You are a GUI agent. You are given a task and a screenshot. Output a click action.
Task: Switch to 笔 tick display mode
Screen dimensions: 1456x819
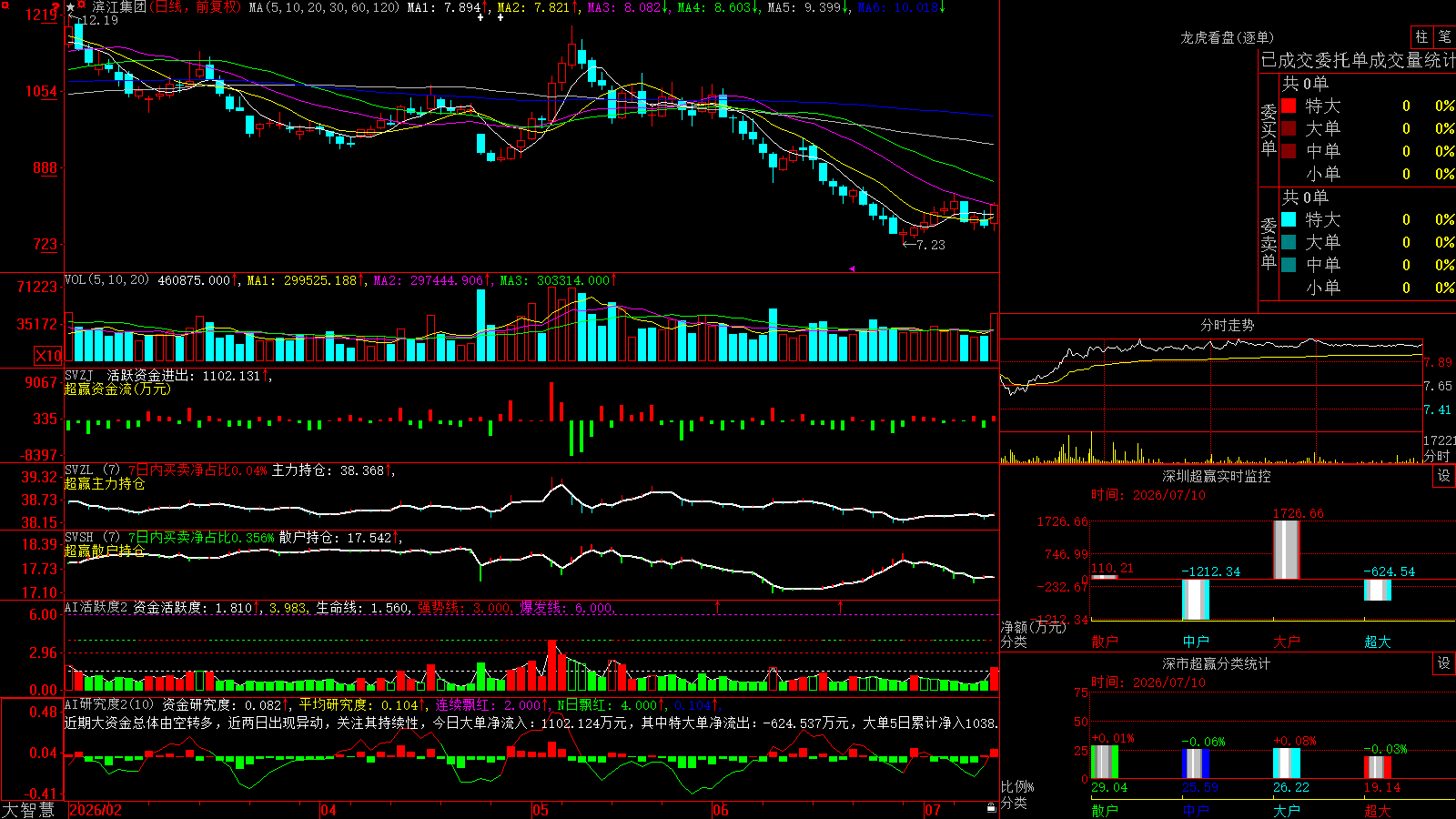click(x=1444, y=36)
